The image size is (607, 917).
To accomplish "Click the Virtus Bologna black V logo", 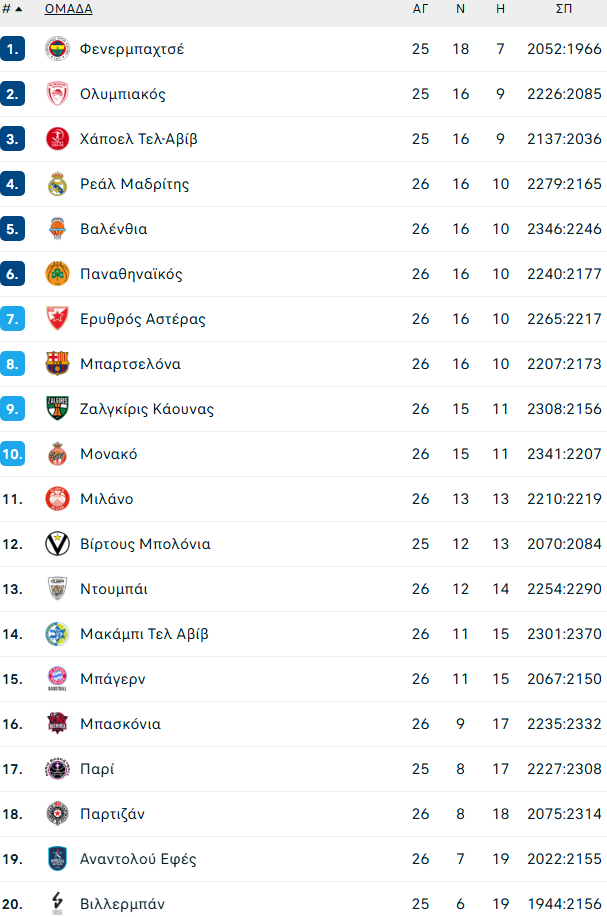I will 57,544.
